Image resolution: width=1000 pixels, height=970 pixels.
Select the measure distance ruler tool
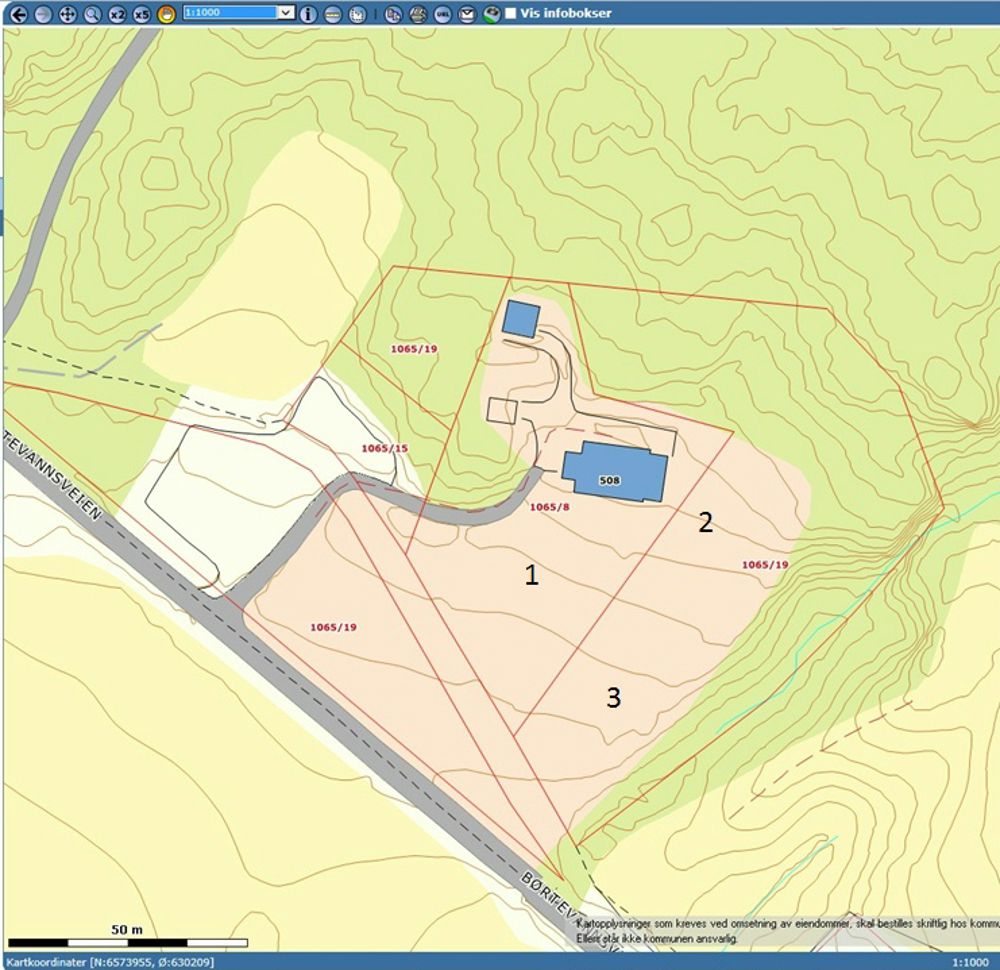tap(332, 14)
